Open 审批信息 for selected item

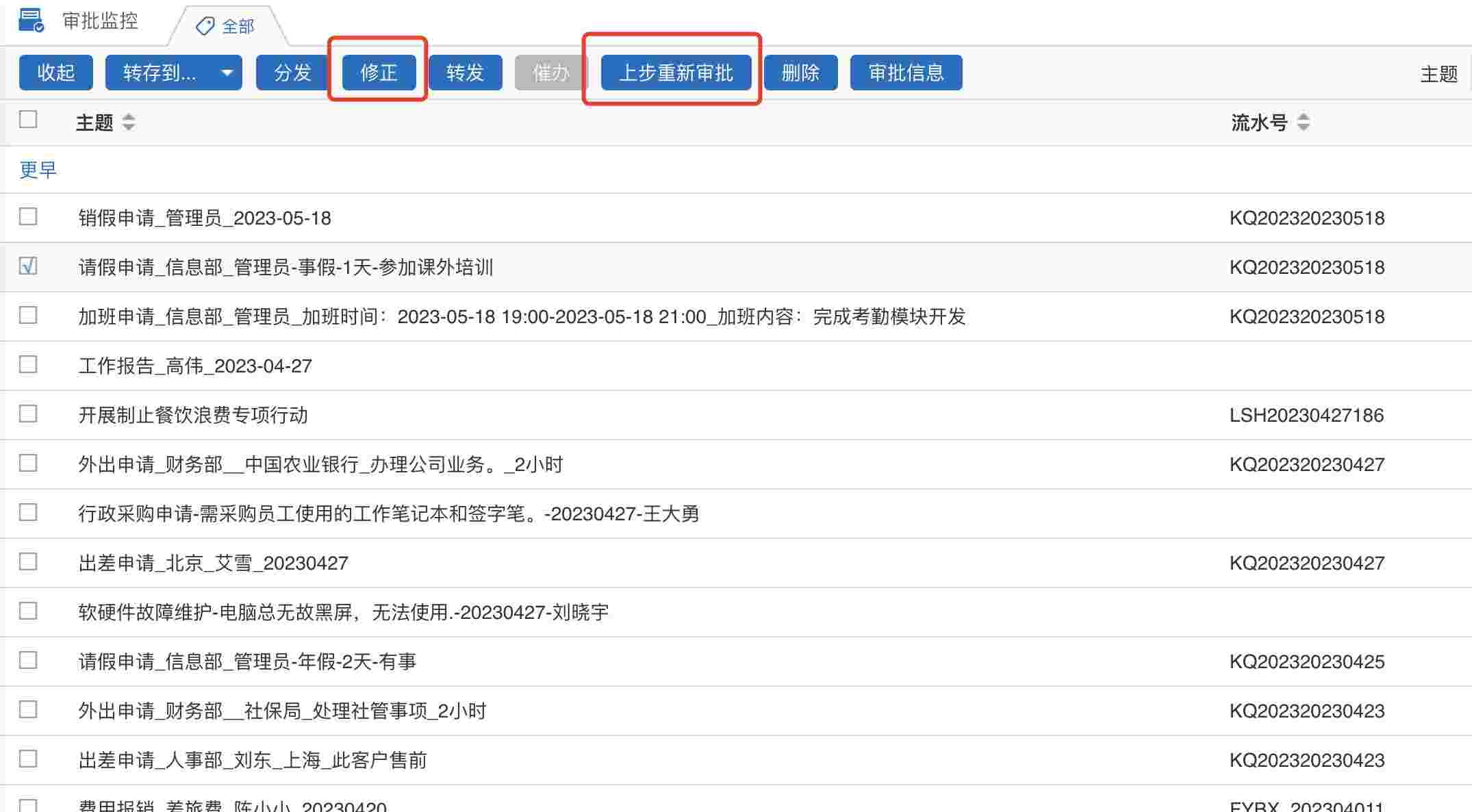(x=906, y=73)
